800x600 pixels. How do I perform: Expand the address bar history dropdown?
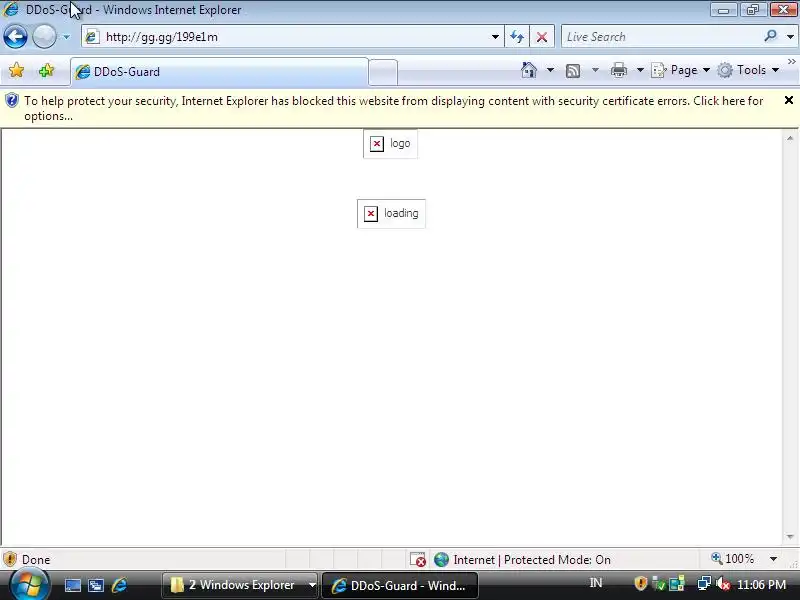pyautogui.click(x=495, y=37)
